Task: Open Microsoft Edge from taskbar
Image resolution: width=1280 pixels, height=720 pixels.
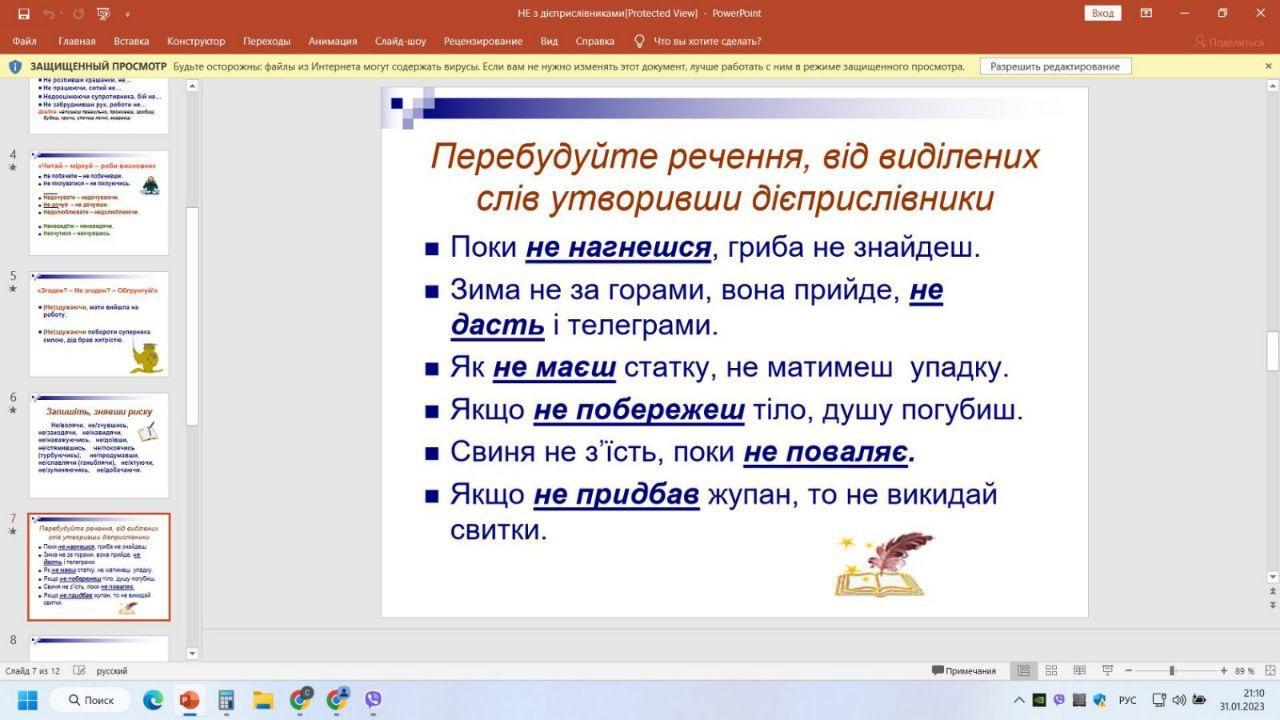Action: pyautogui.click(x=153, y=700)
